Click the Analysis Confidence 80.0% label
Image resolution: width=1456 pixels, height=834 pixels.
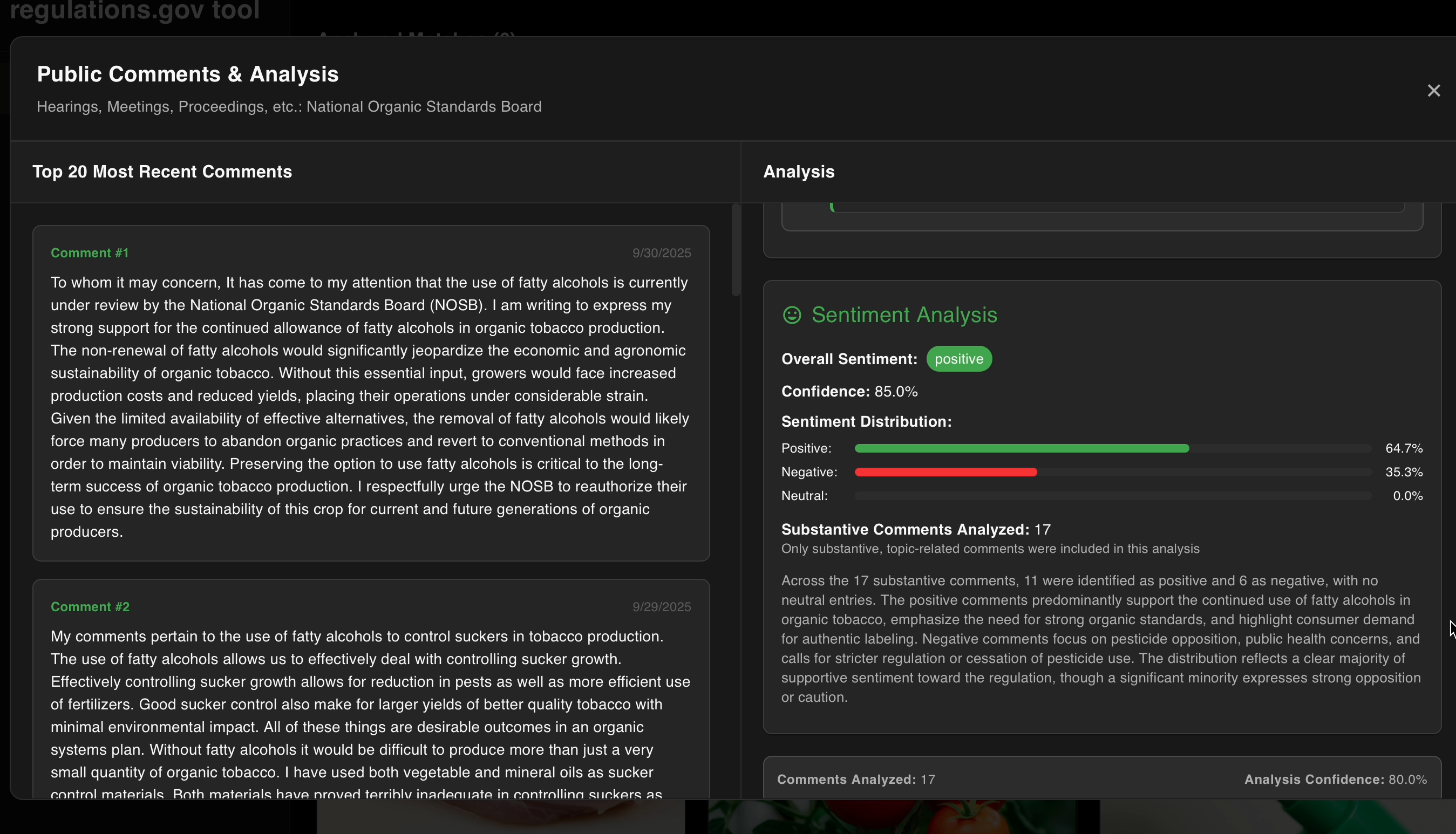(x=1335, y=780)
